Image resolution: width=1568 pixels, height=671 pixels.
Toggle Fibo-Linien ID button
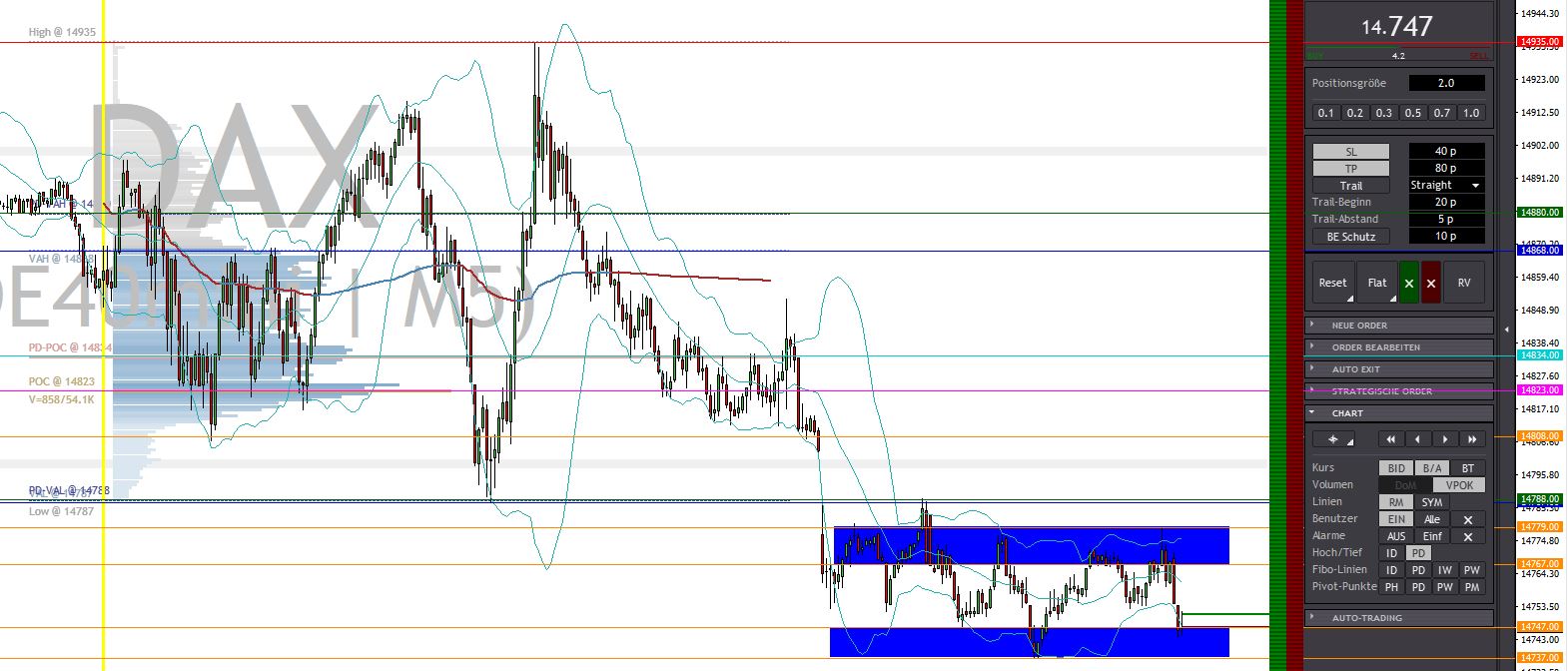point(1391,570)
